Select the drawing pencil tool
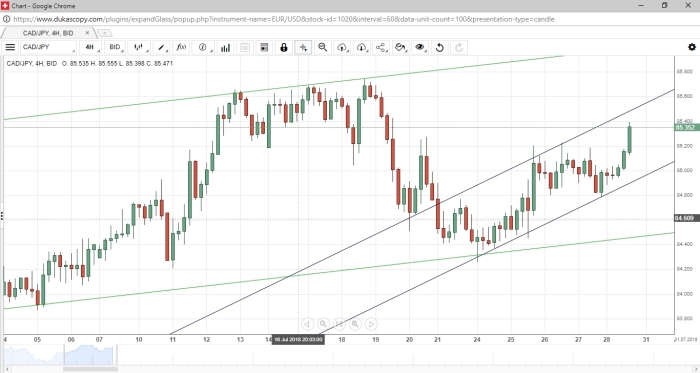 162,47
